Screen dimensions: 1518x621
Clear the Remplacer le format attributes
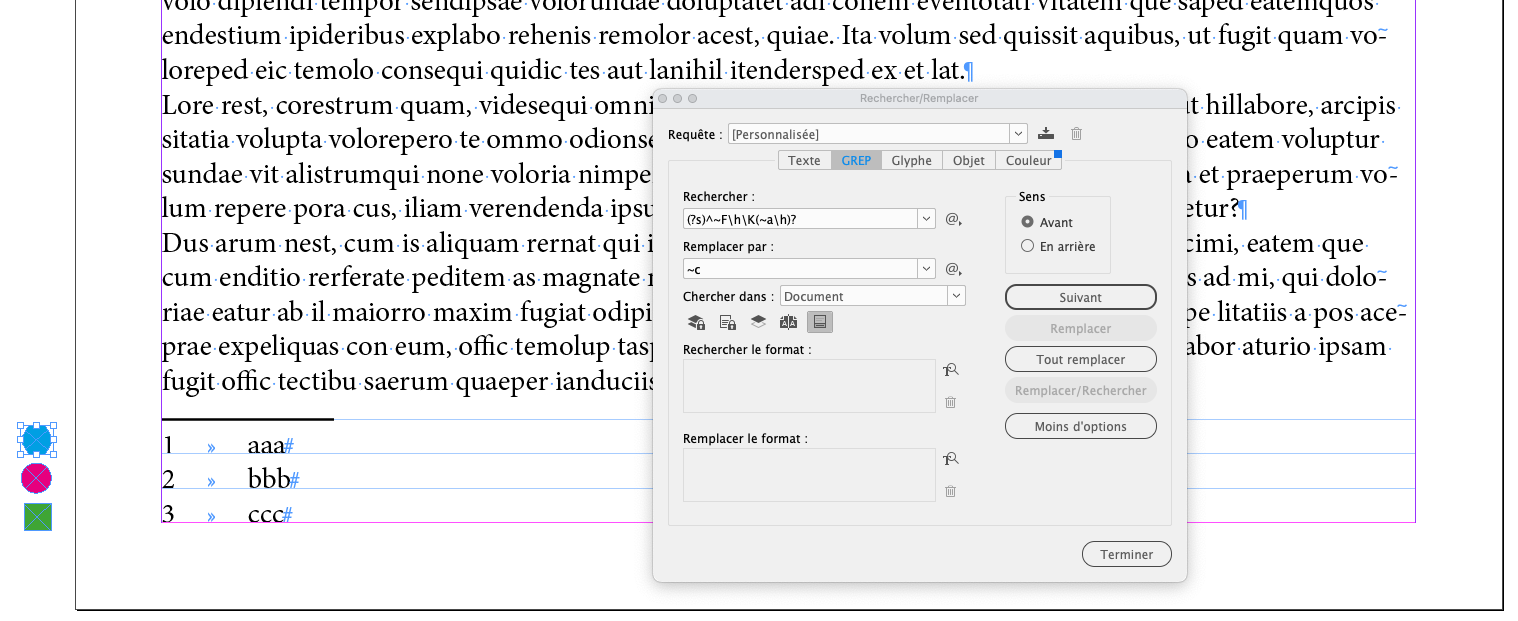click(949, 491)
